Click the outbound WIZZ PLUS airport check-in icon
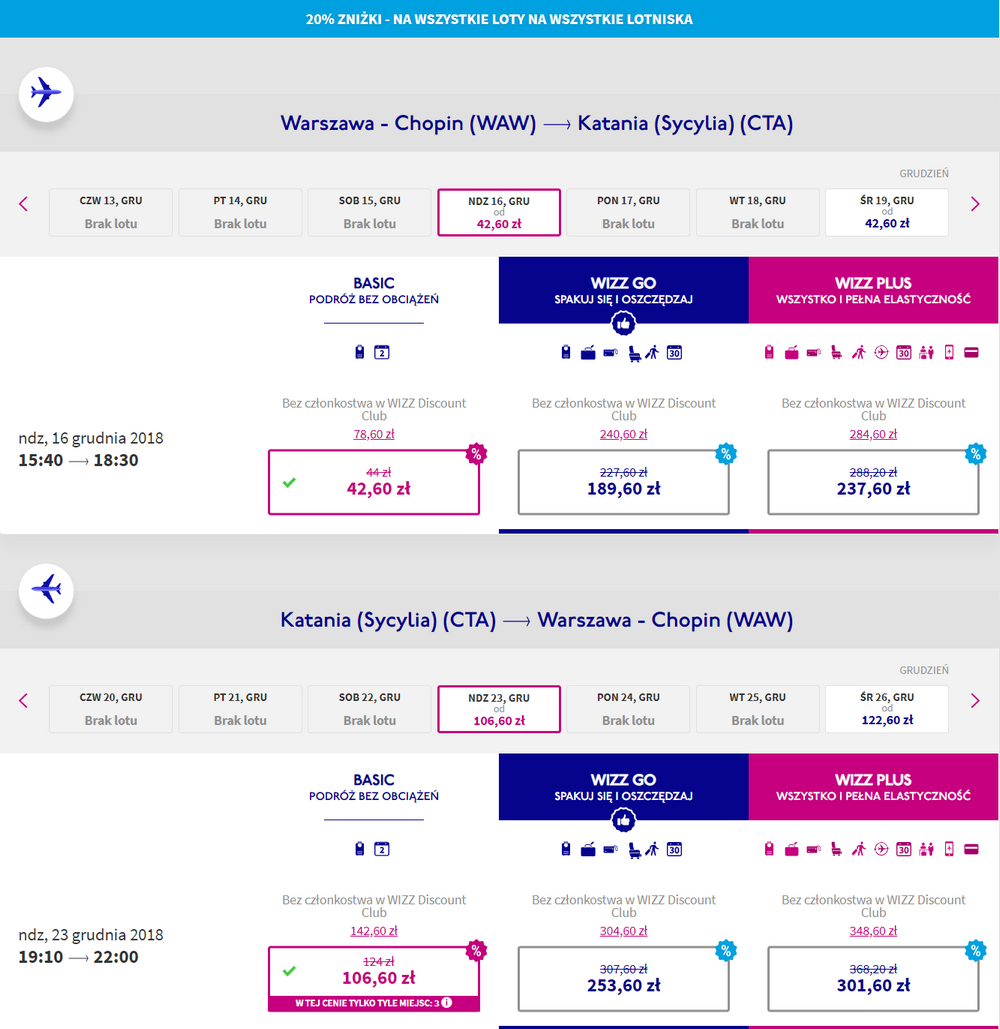The width and height of the screenshot is (1000, 1029). tap(881, 353)
